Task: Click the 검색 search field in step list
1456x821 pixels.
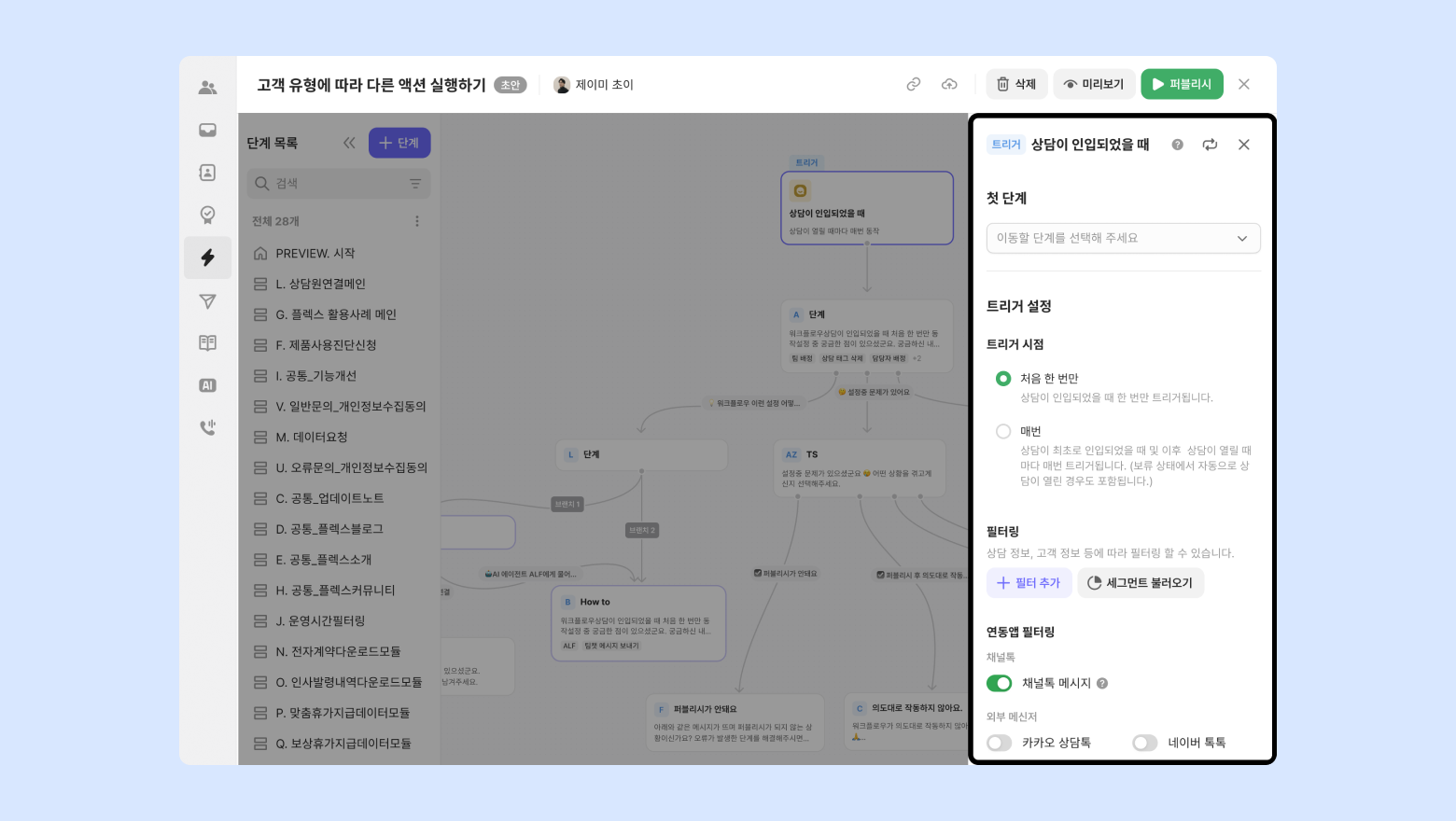Action: (x=339, y=184)
